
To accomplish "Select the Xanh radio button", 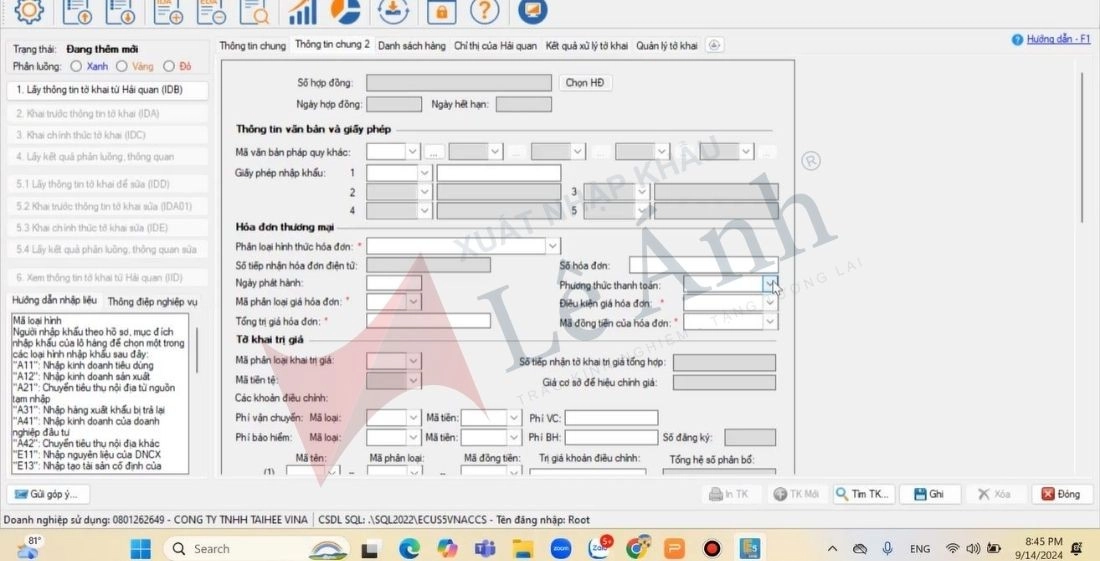I will (x=76, y=67).
